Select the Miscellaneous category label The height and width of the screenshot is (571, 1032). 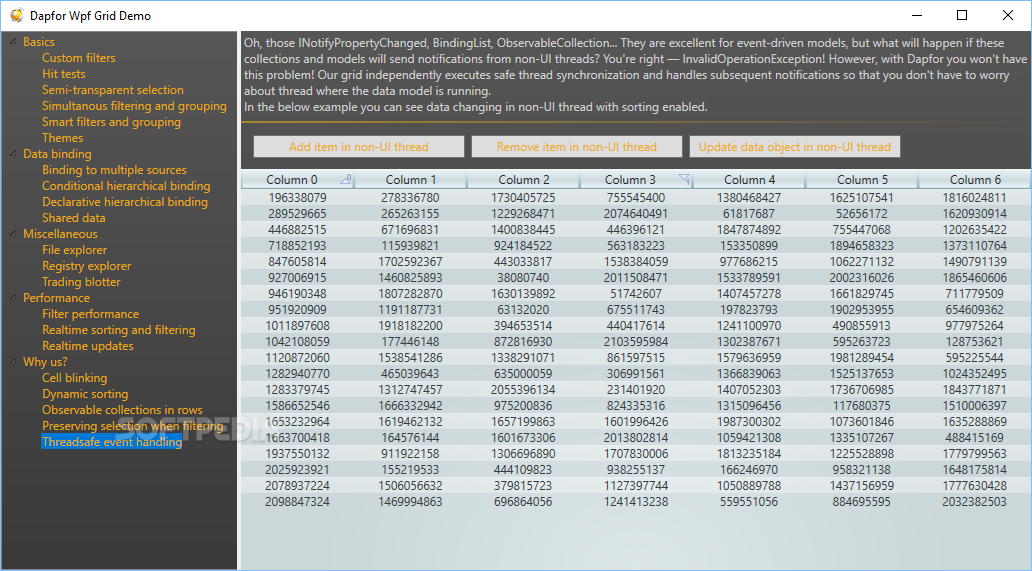point(60,234)
